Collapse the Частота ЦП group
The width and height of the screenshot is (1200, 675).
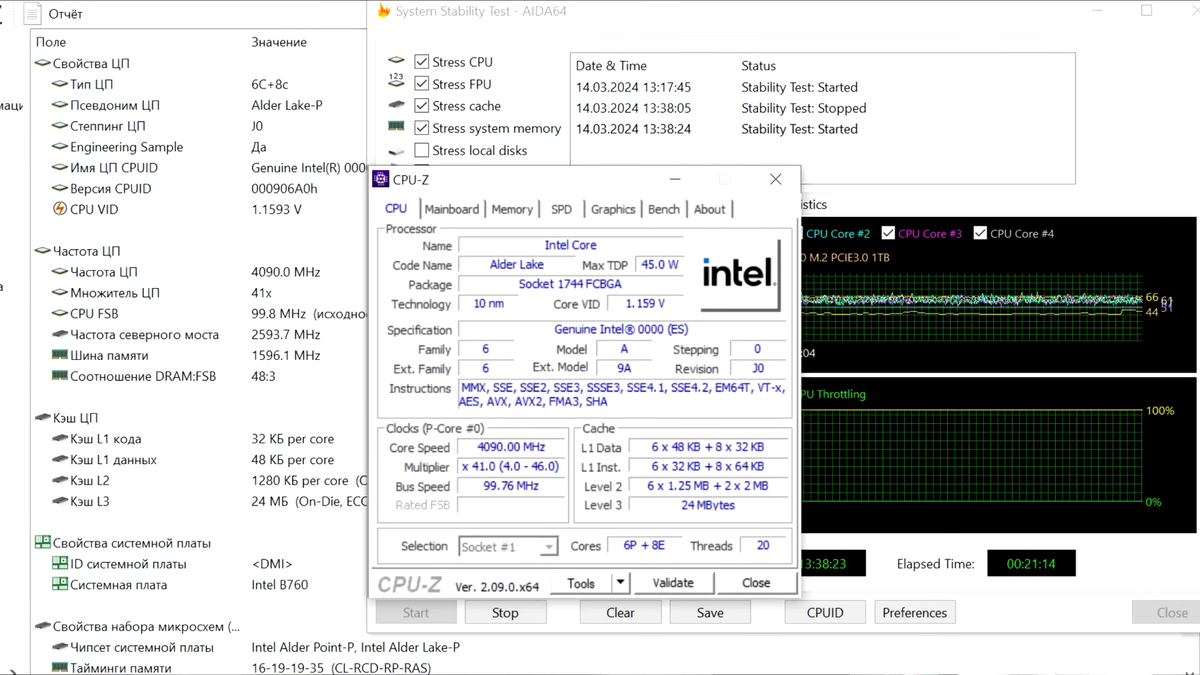pyautogui.click(x=42, y=251)
